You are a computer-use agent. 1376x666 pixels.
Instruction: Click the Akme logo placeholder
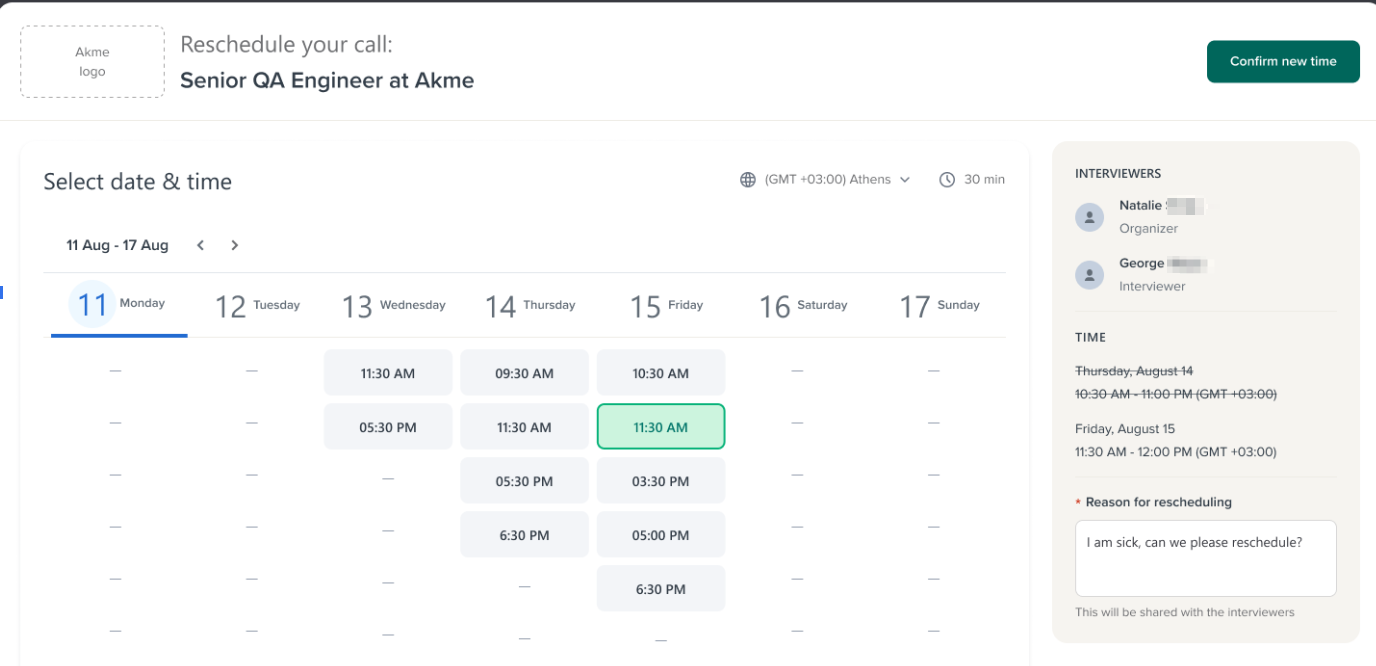click(x=92, y=62)
